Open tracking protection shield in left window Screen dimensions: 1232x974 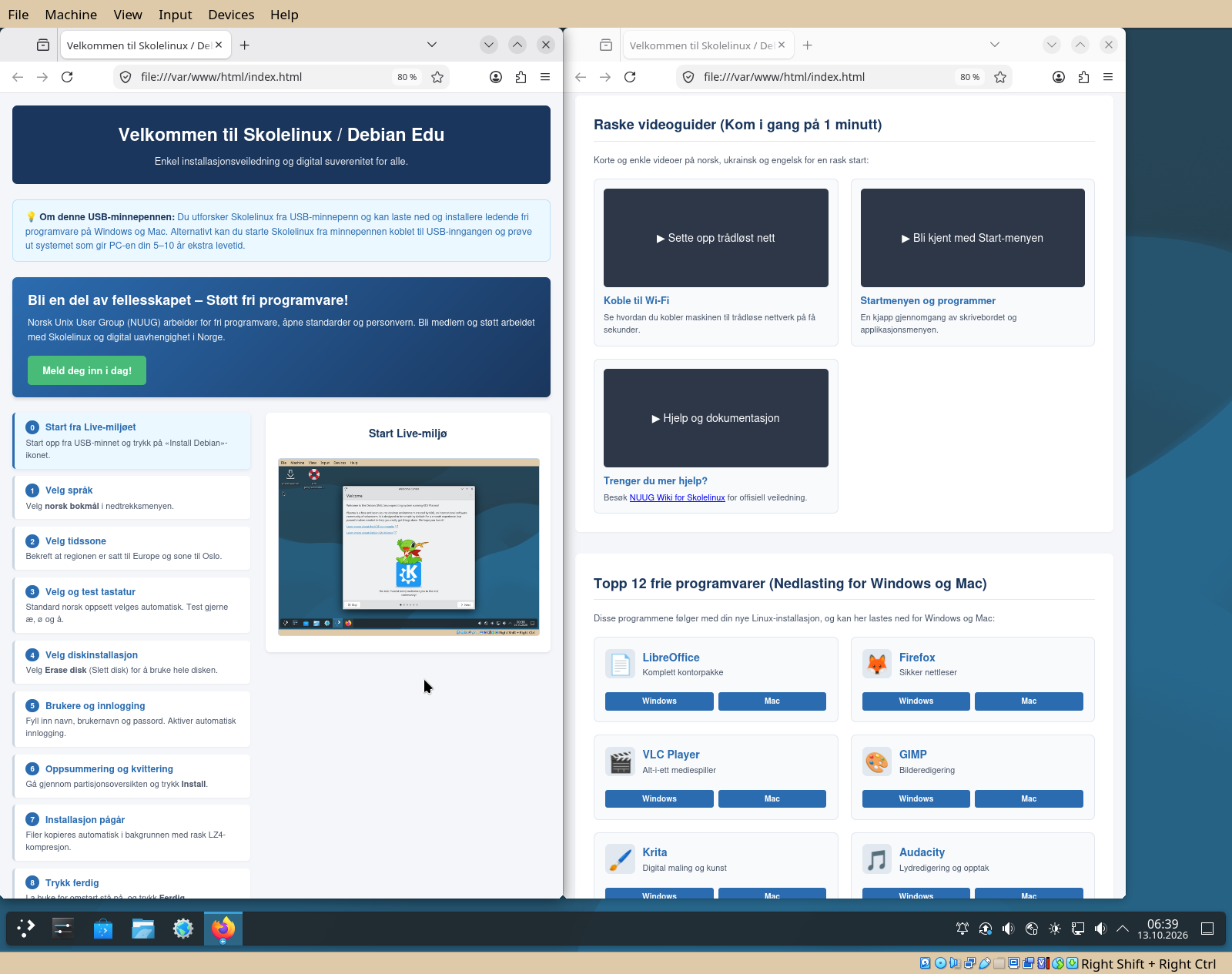[x=126, y=77]
